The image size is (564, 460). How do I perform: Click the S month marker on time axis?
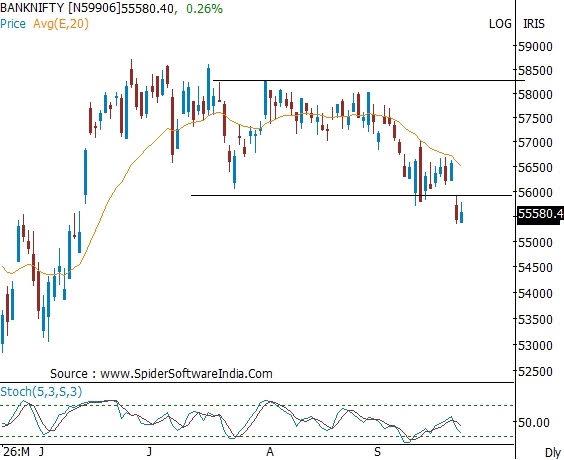377,452
